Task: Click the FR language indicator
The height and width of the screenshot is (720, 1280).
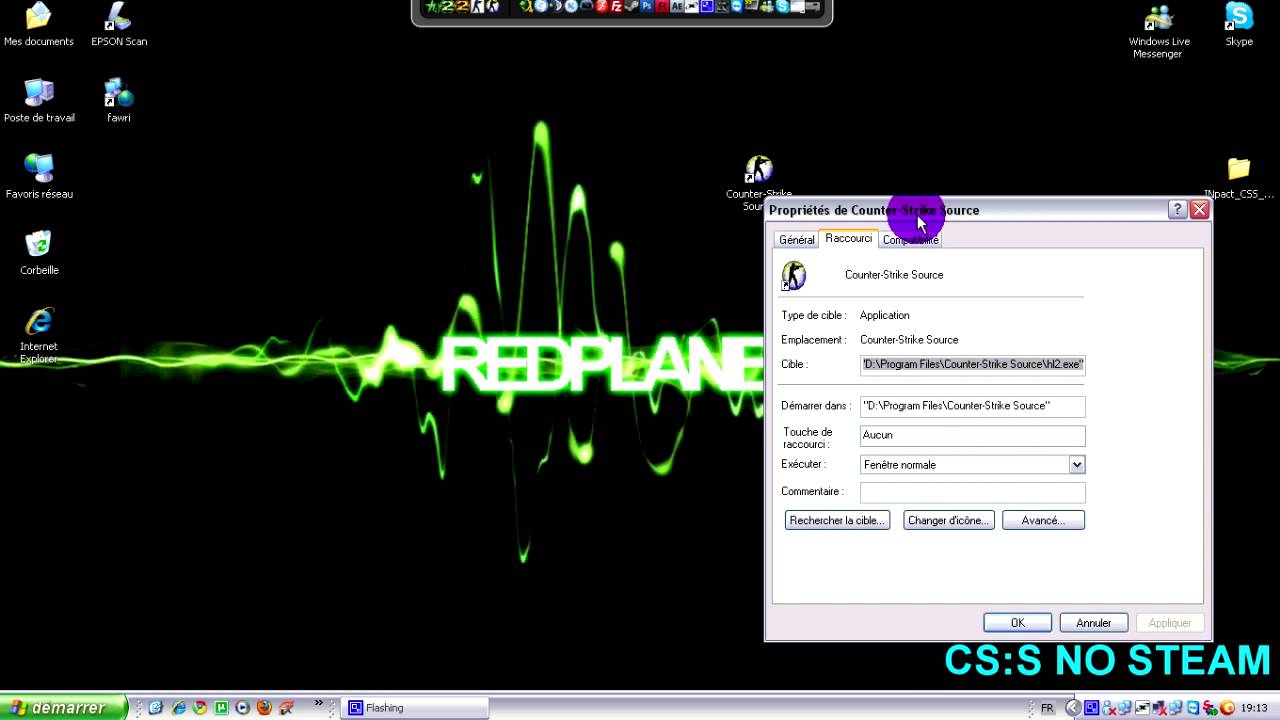Action: point(1047,708)
